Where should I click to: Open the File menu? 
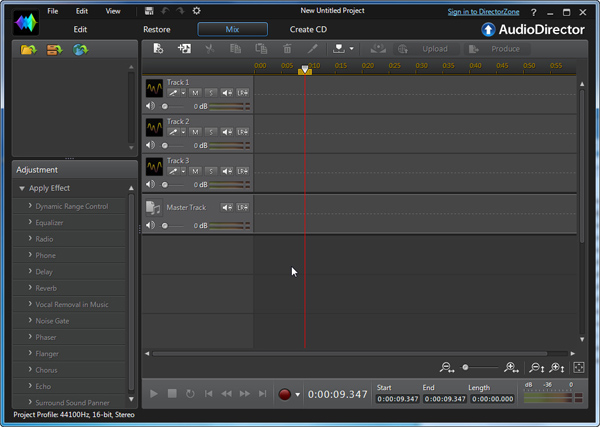point(52,11)
